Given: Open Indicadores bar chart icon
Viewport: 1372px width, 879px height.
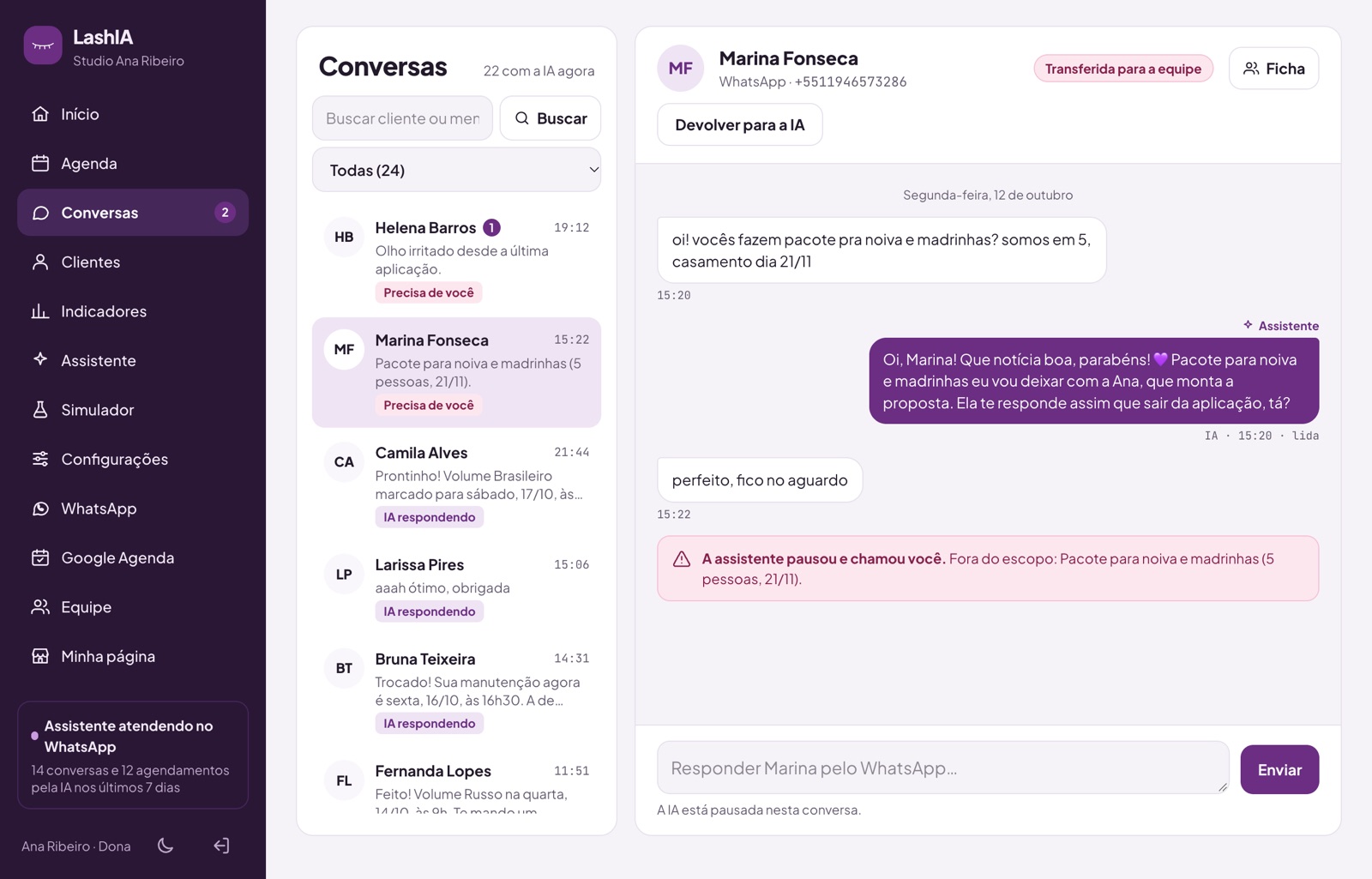Looking at the screenshot, I should click(x=40, y=311).
